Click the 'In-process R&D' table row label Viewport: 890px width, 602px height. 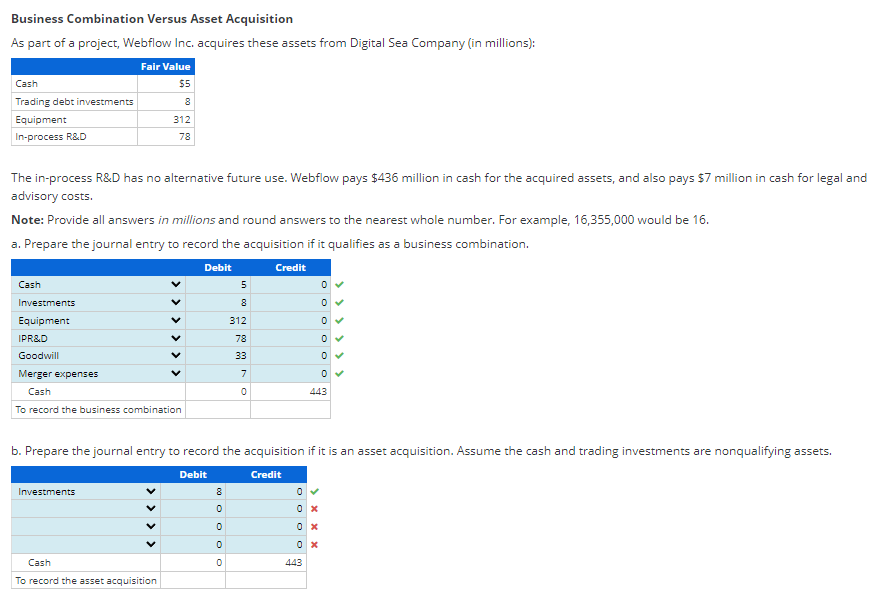(x=51, y=137)
